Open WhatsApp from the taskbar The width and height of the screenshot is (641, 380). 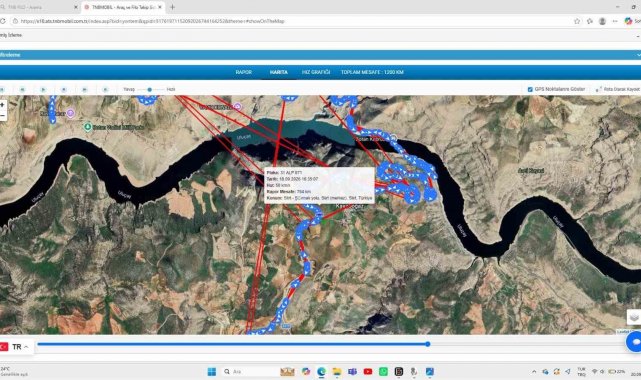(x=383, y=371)
